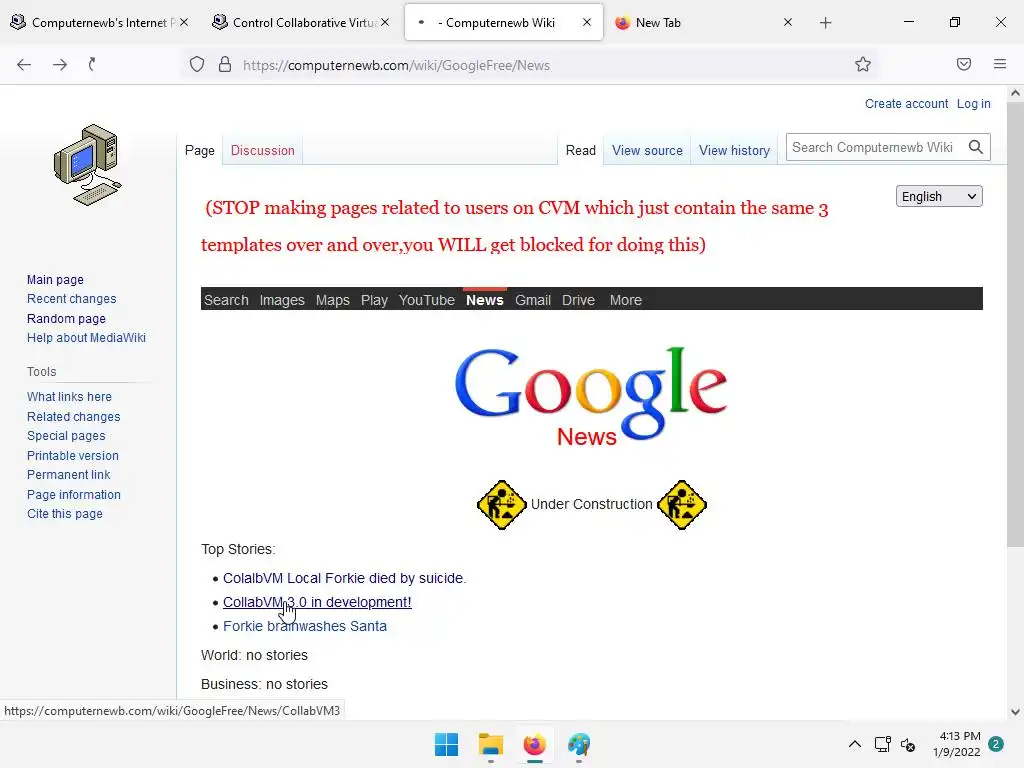Image resolution: width=1024 pixels, height=768 pixels.
Task: Open File Explorer from the taskbar
Action: click(490, 744)
